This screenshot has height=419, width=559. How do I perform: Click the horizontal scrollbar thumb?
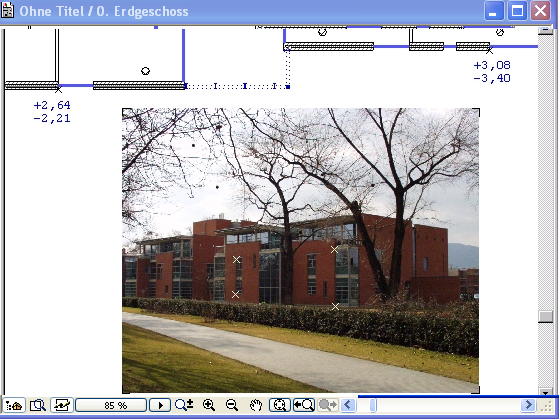coord(373,405)
